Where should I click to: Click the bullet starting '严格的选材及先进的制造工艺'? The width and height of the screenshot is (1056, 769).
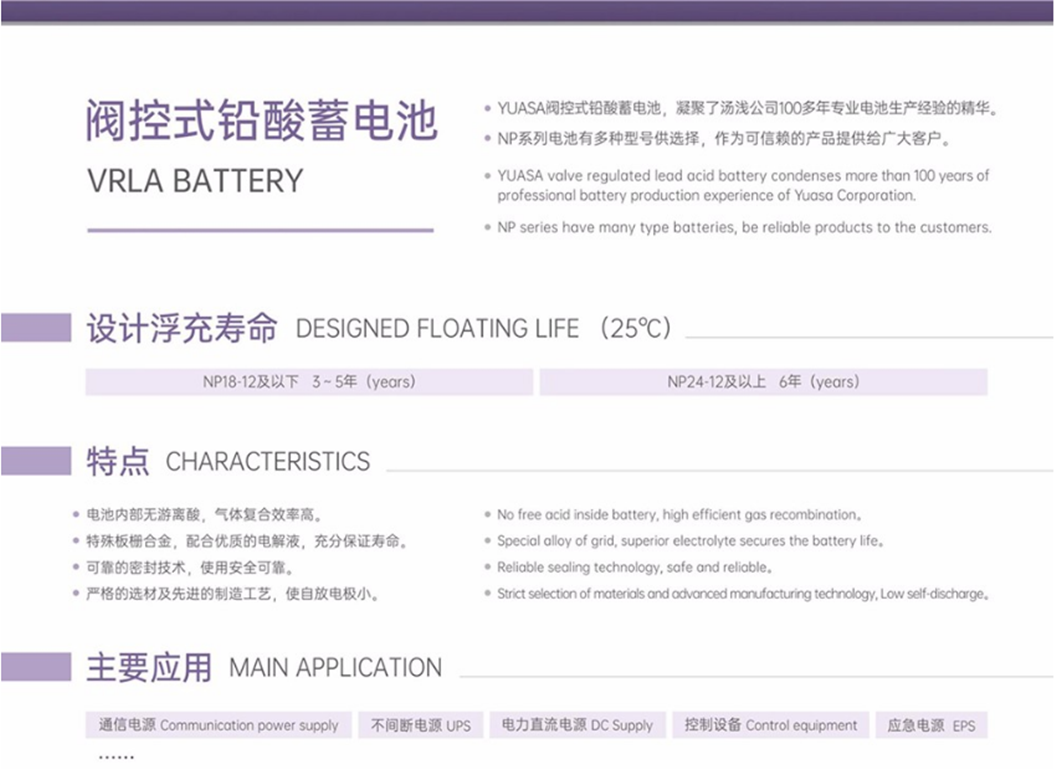pos(233,594)
